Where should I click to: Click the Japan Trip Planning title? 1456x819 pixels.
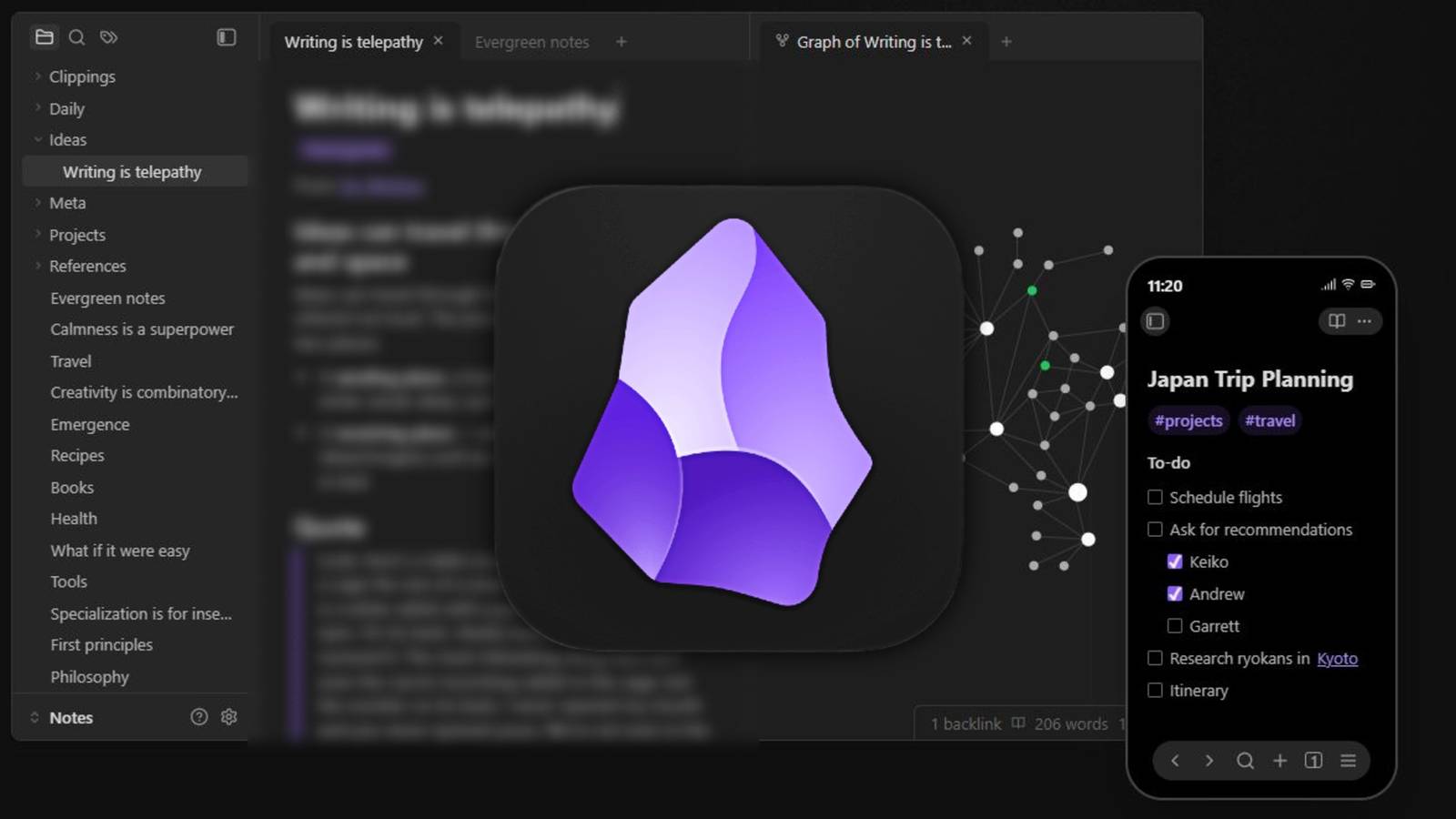point(1250,379)
